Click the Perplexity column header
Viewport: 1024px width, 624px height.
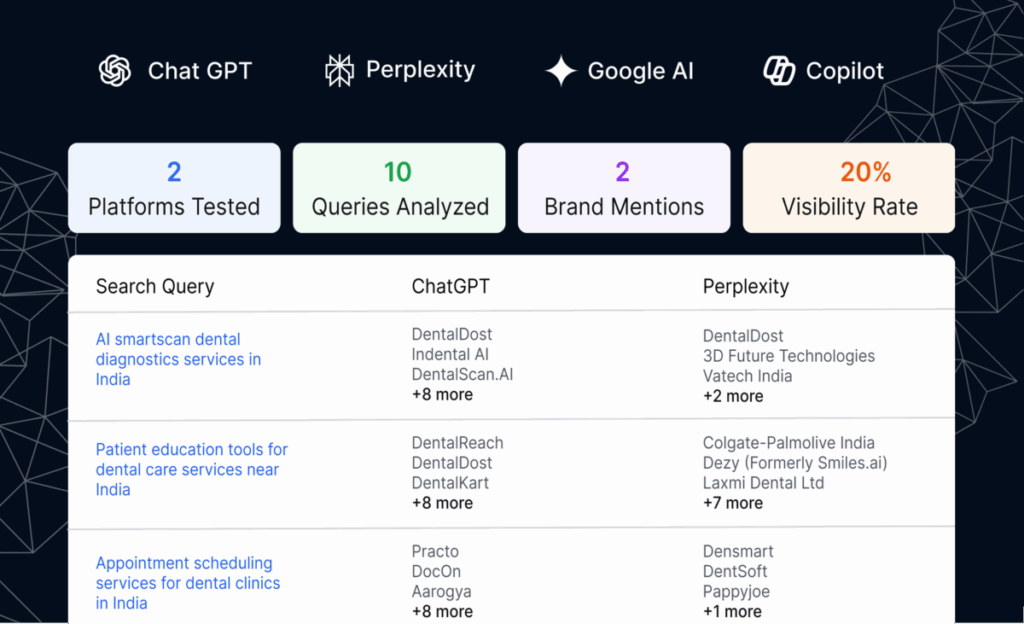746,287
